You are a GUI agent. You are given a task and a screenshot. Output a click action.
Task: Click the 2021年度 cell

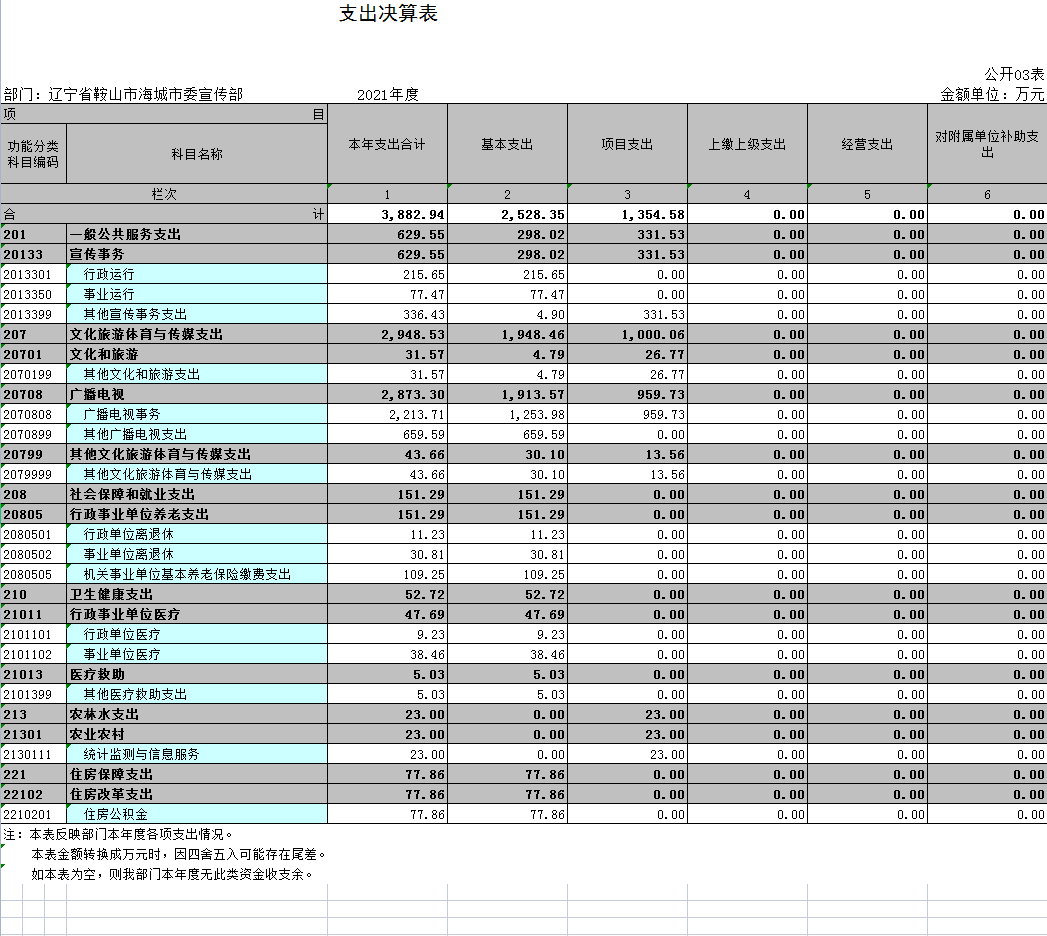point(388,94)
